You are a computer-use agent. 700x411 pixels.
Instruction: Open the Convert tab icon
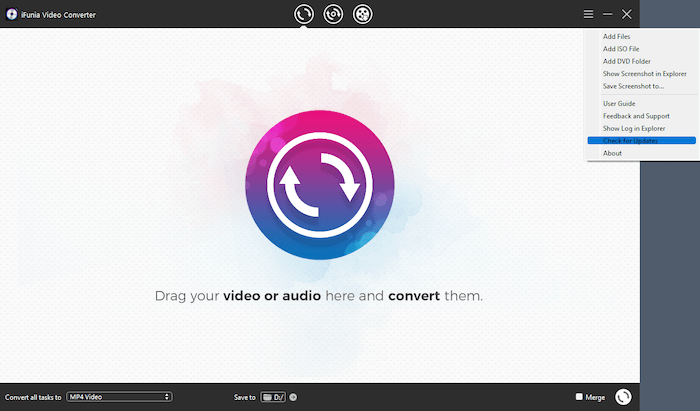click(304, 14)
